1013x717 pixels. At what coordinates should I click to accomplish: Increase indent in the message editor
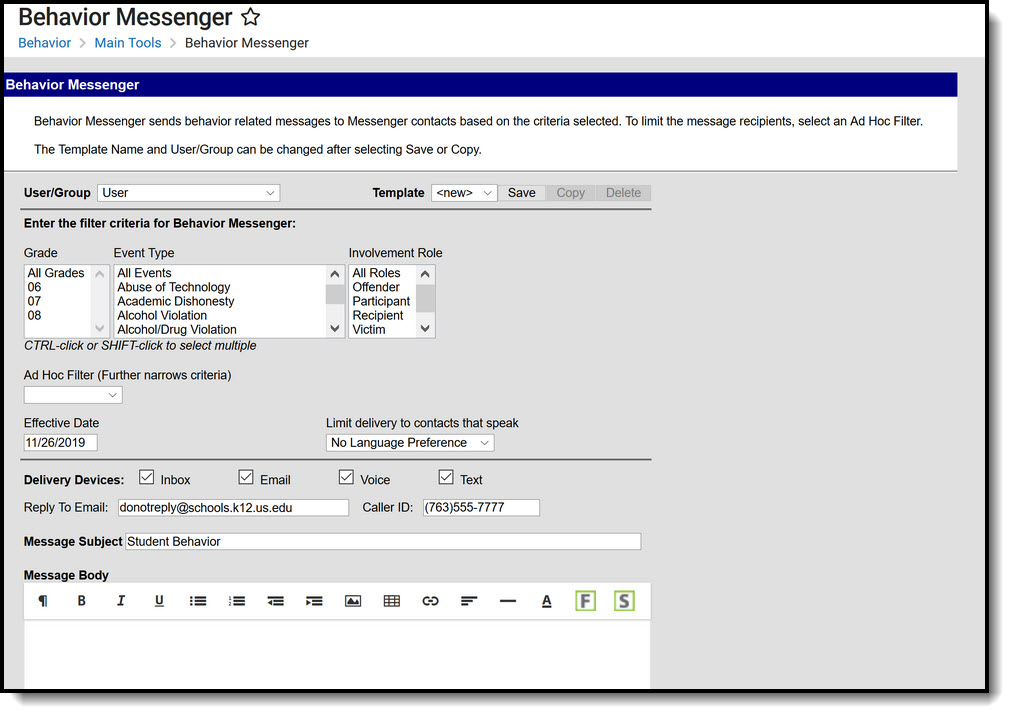314,601
